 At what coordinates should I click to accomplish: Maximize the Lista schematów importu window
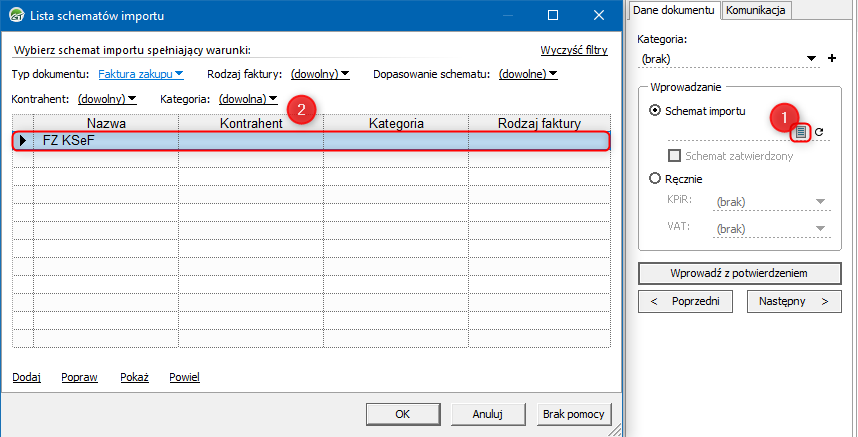553,15
